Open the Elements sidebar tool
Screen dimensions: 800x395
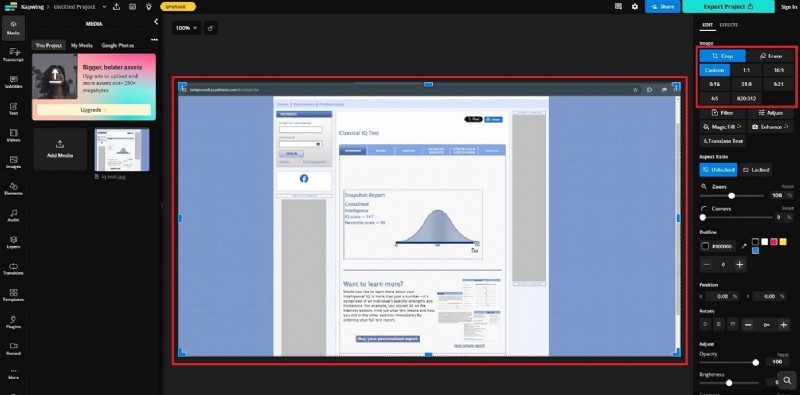[13, 189]
